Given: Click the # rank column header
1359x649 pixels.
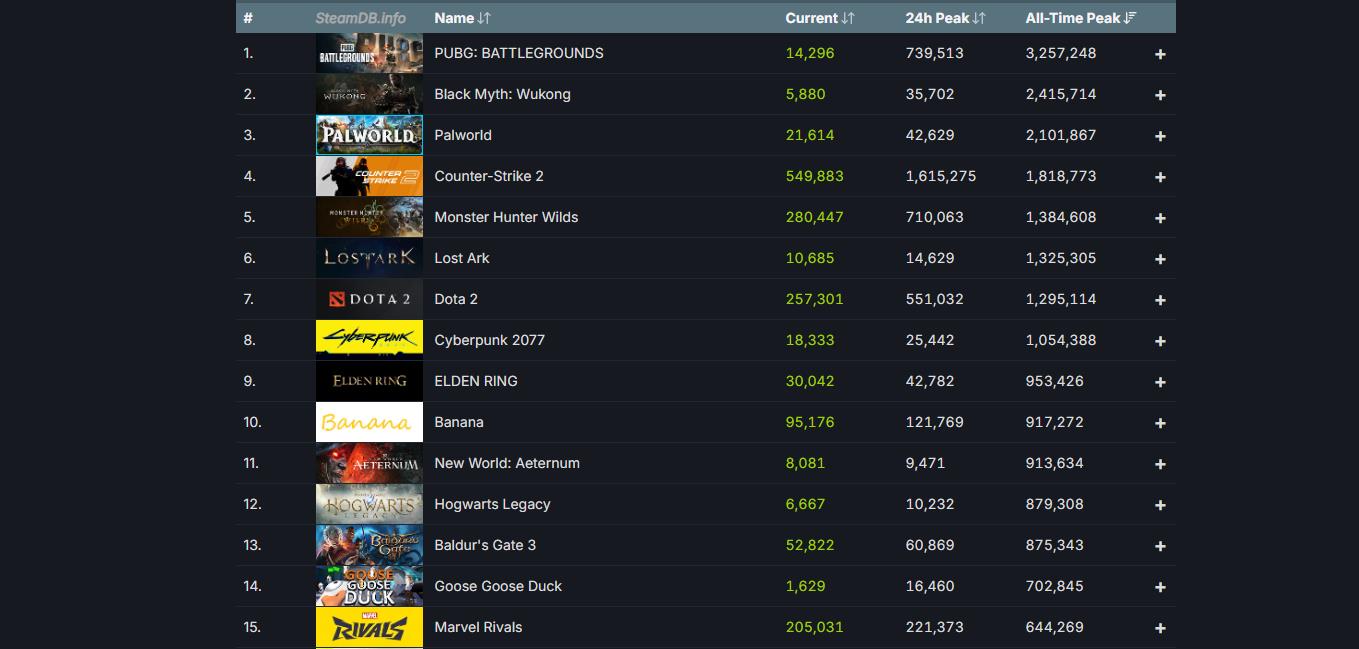Looking at the screenshot, I should (x=248, y=18).
